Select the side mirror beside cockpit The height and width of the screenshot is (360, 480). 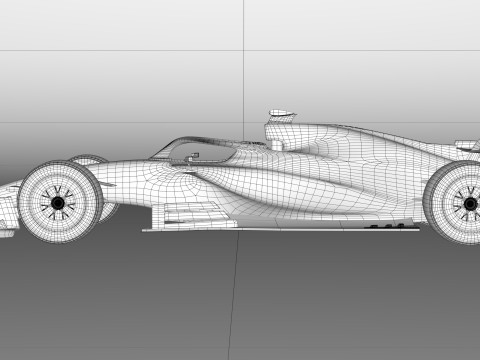pos(193,156)
